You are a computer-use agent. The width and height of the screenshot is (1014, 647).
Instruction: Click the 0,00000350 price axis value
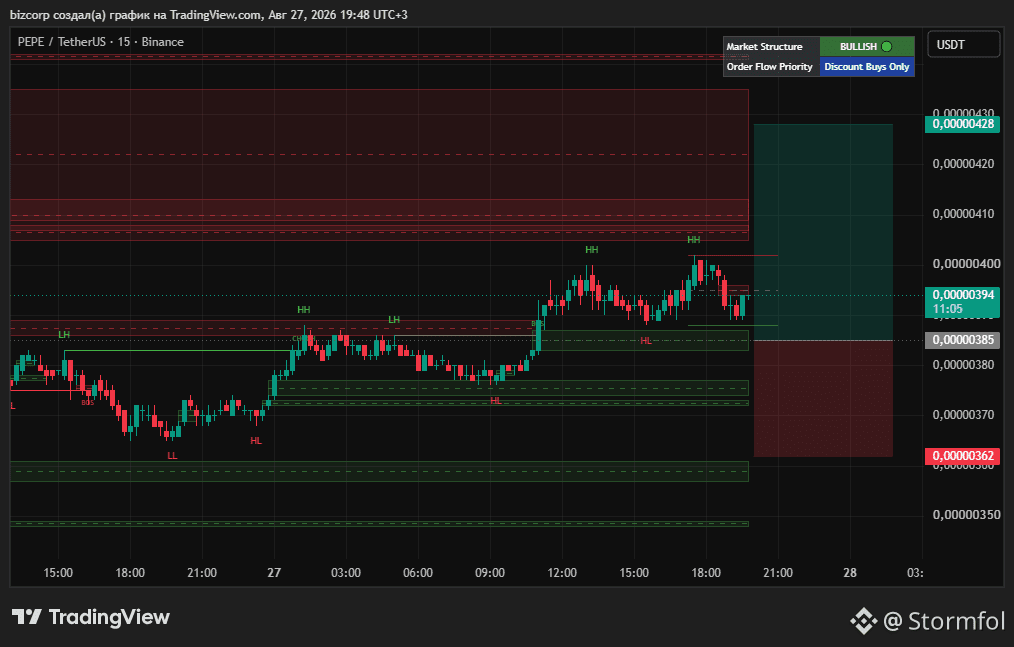point(966,515)
